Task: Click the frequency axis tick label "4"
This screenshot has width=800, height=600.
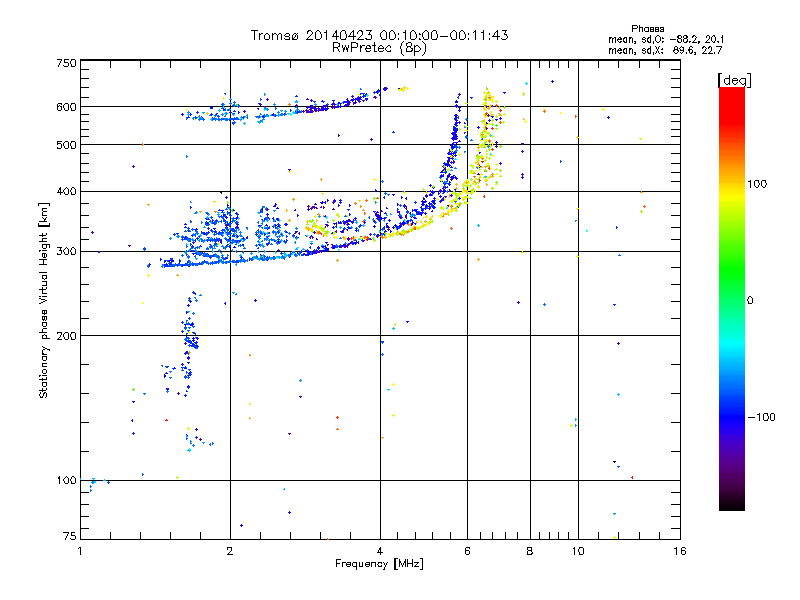Action: click(380, 551)
